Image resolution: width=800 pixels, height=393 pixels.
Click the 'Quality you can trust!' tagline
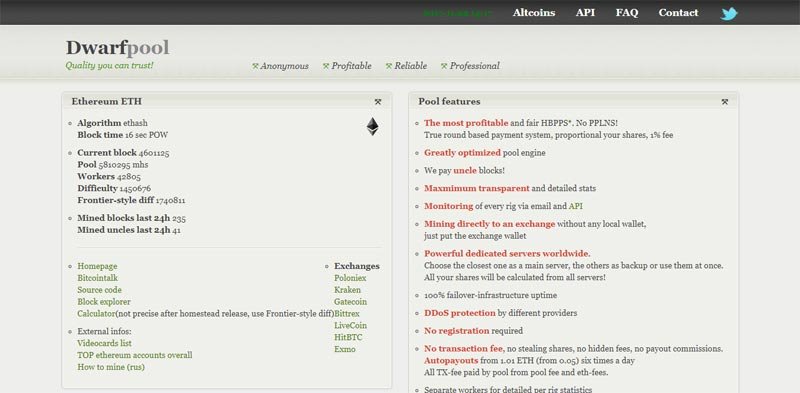(109, 65)
